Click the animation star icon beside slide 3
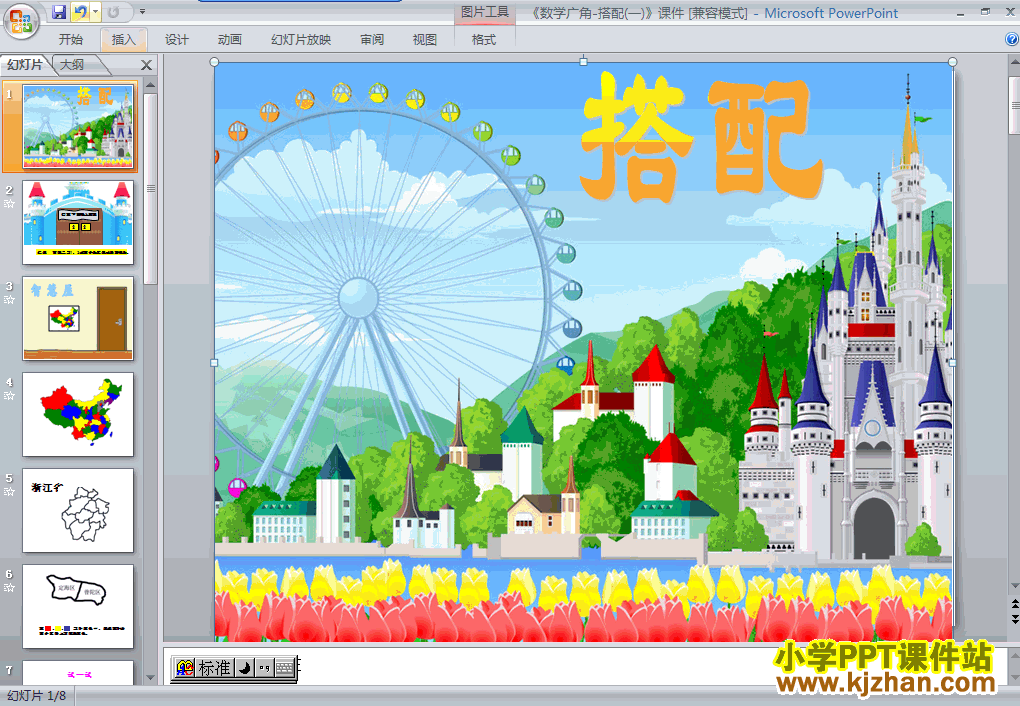Screen dimensions: 1020x706 9,299
